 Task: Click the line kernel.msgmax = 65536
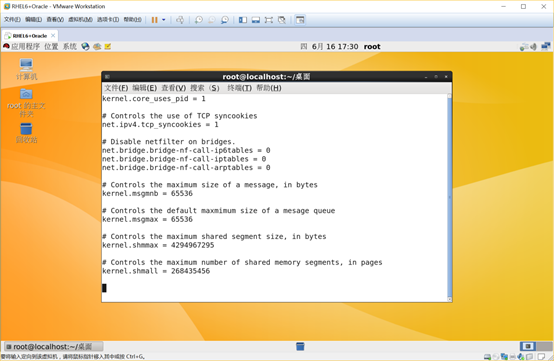point(148,219)
